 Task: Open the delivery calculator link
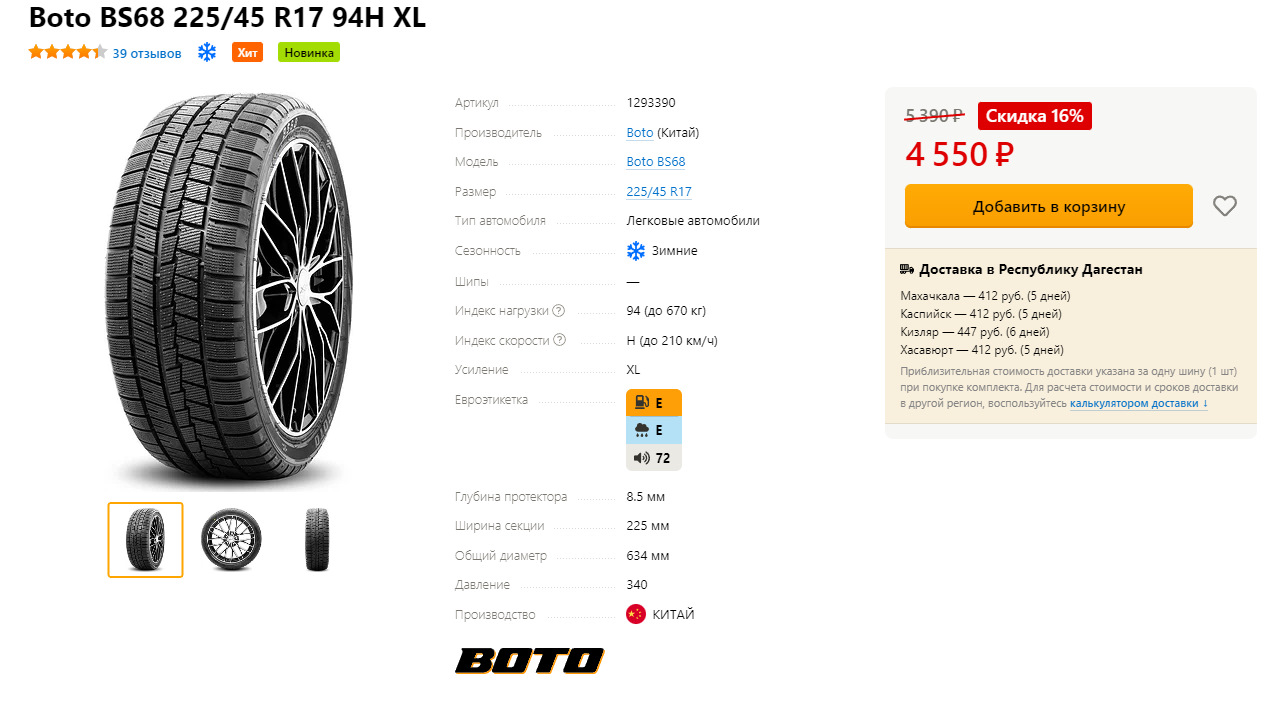coord(1134,404)
